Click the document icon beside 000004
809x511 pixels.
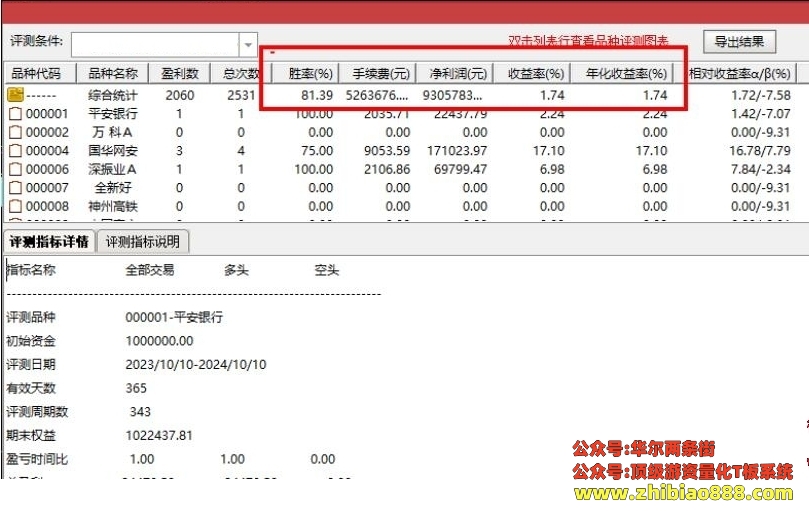15,151
